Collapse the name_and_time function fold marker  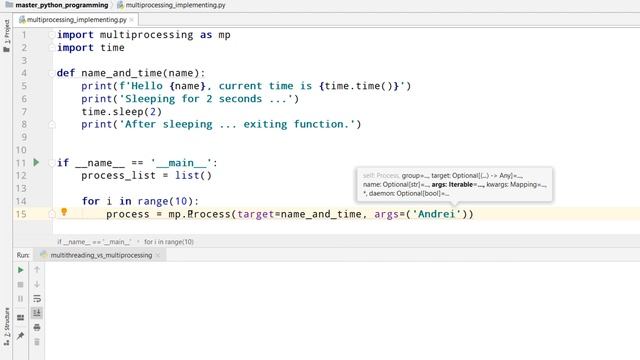pos(52,73)
